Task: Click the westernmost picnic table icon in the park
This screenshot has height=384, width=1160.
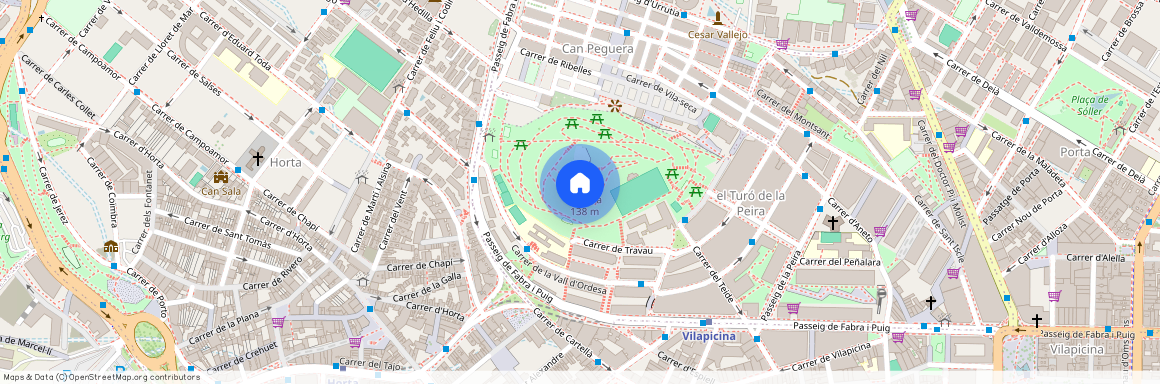Action: point(521,145)
